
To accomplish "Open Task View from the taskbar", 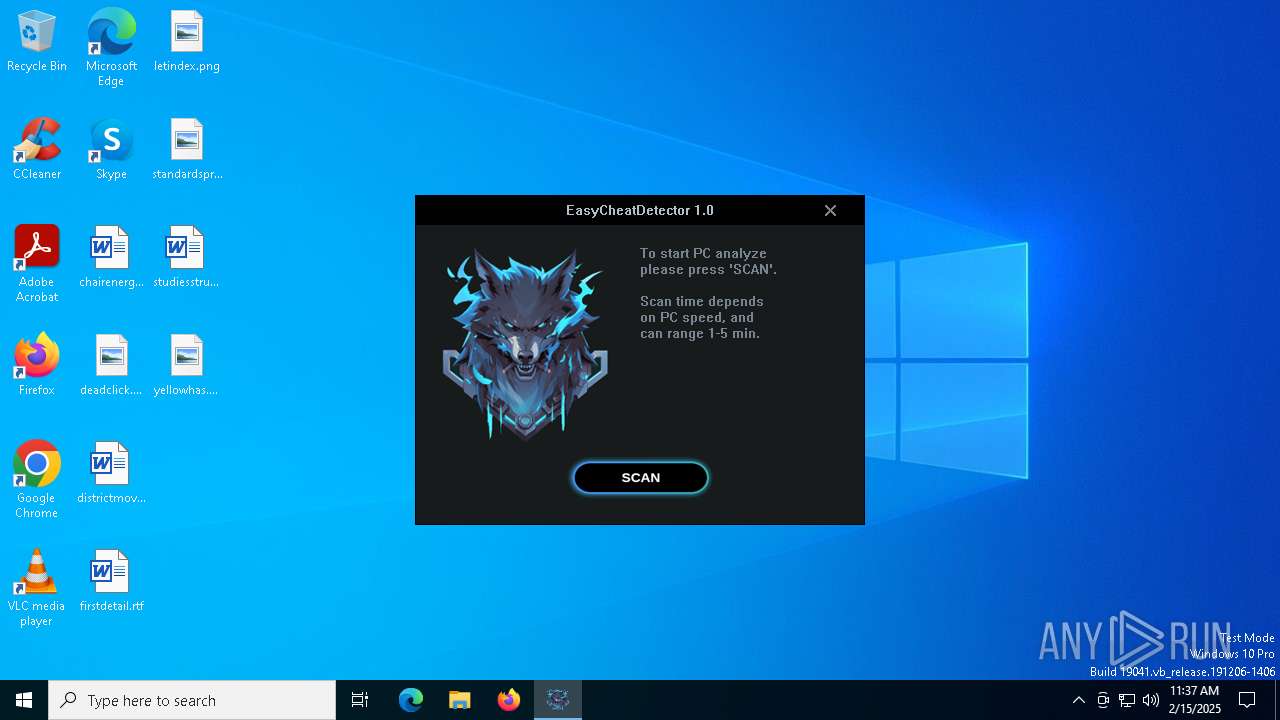I will 360,700.
